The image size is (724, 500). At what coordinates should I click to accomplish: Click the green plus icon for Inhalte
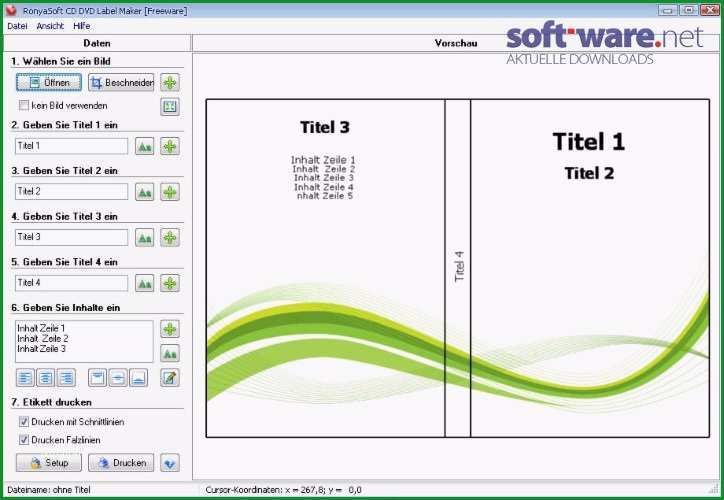coord(170,329)
